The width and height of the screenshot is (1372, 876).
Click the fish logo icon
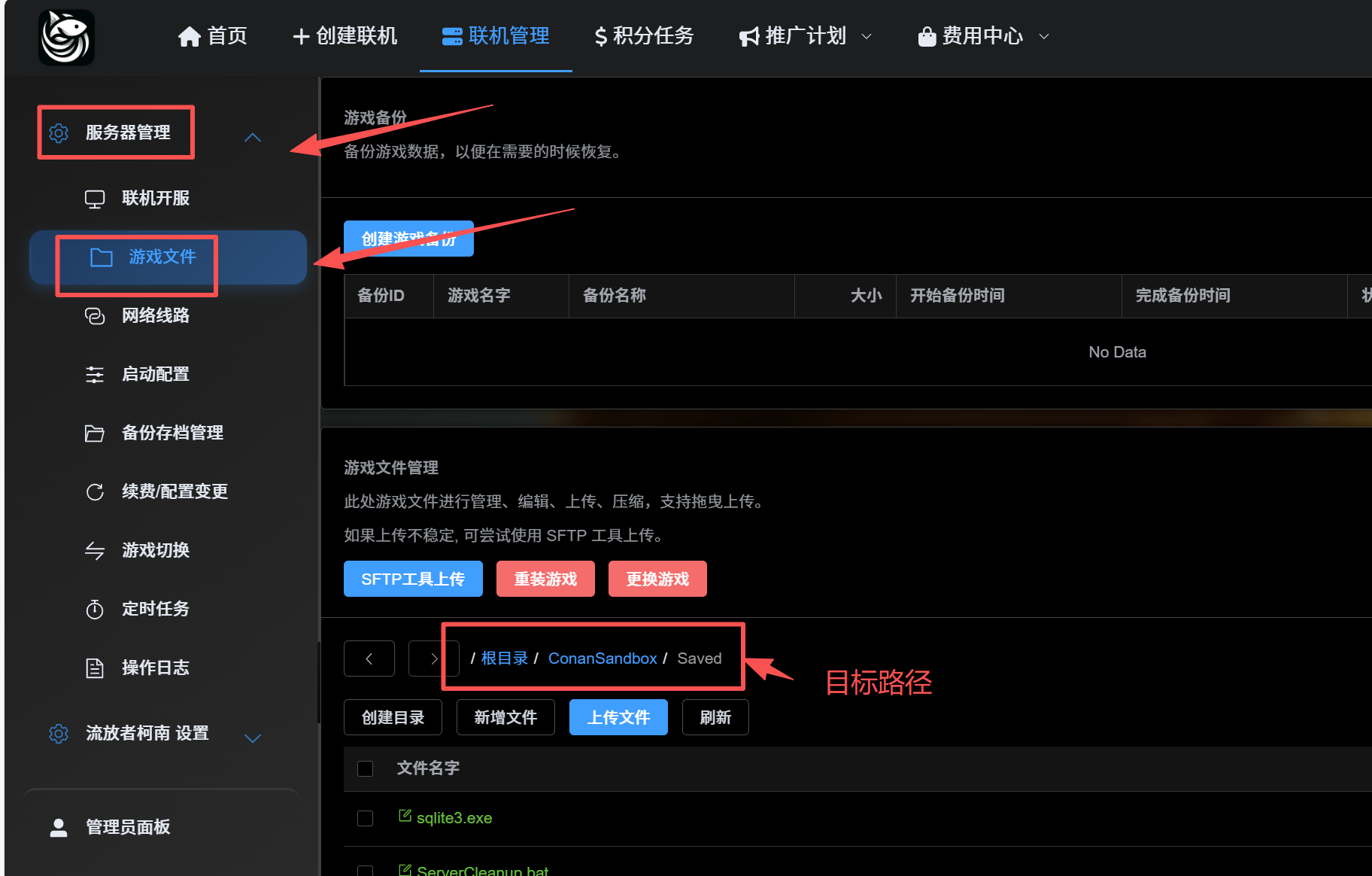[66, 37]
